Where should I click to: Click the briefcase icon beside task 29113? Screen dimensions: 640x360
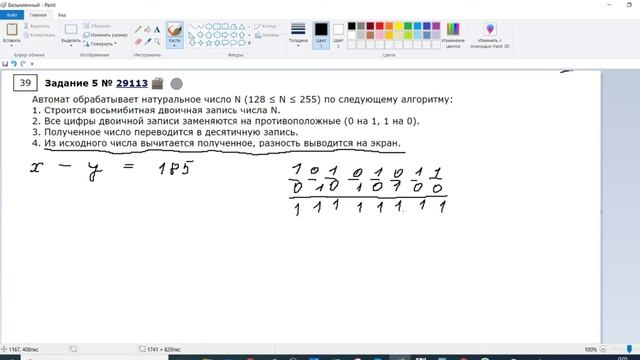point(158,83)
